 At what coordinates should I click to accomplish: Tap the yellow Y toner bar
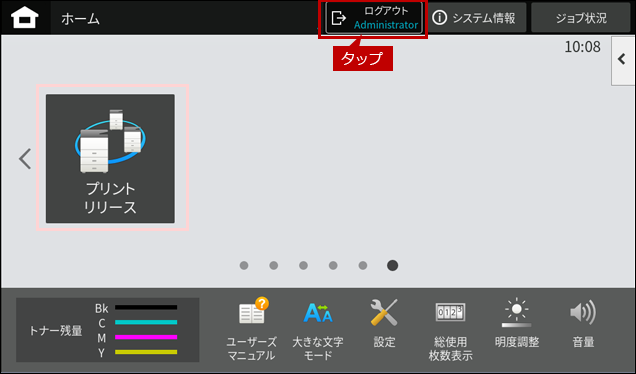[146, 352]
